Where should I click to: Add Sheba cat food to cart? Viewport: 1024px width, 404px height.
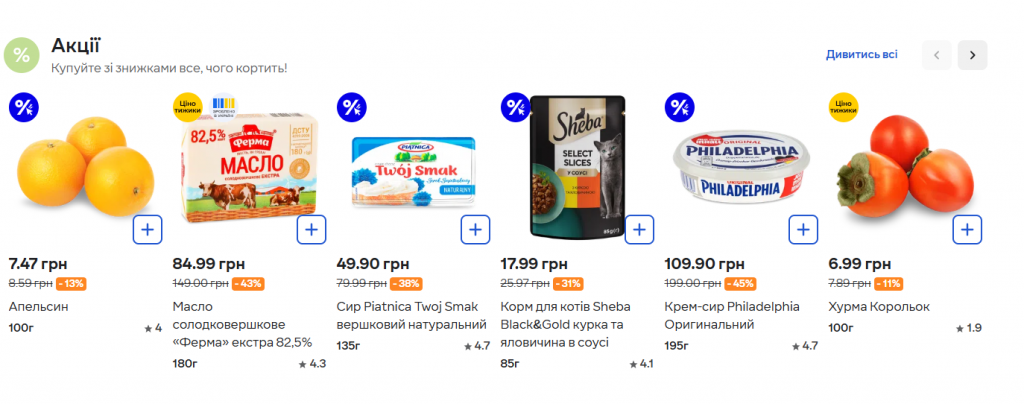click(639, 229)
